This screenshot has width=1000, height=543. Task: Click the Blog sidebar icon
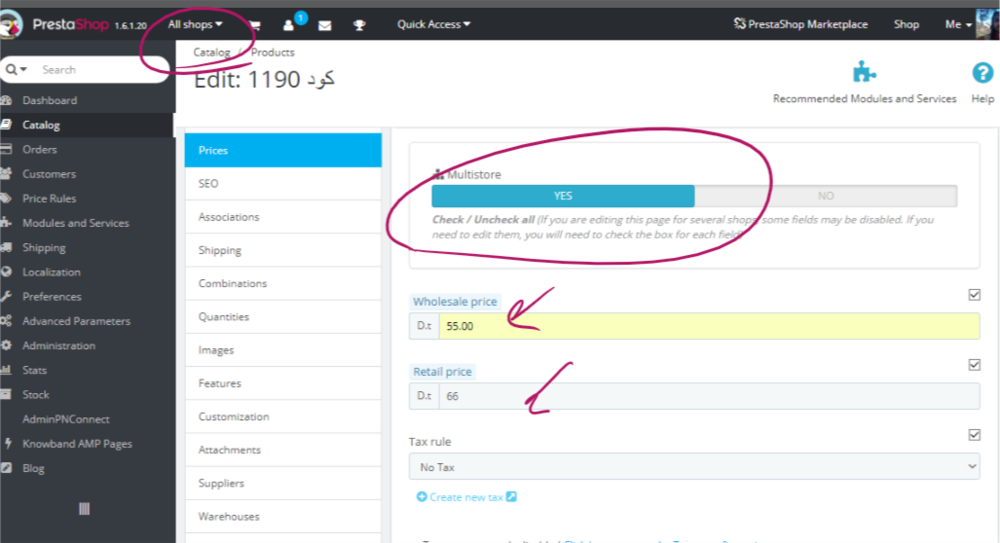(6, 468)
